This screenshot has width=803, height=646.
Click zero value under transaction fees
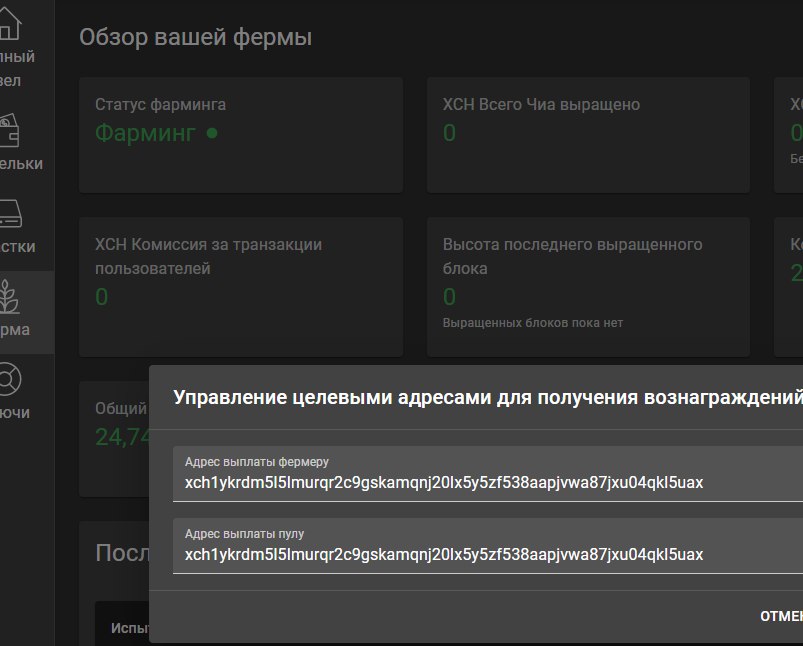(x=101, y=297)
